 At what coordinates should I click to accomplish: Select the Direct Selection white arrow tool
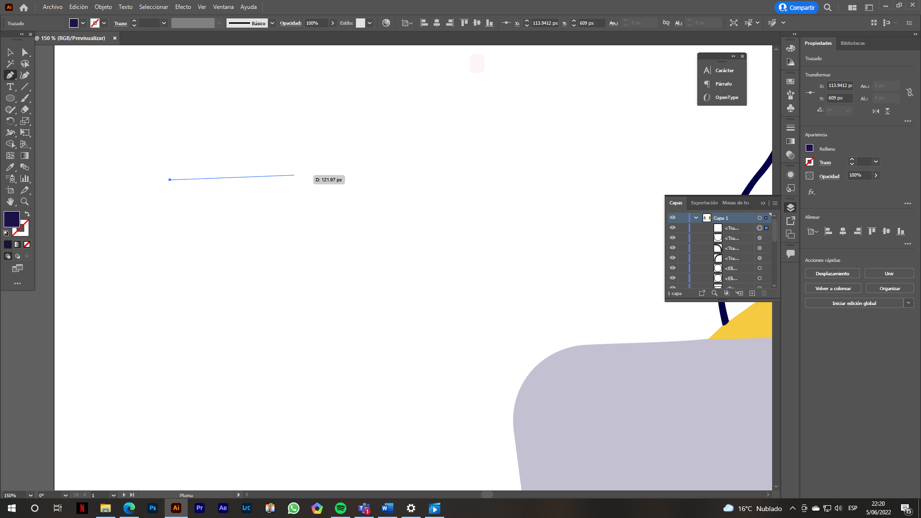[x=25, y=52]
